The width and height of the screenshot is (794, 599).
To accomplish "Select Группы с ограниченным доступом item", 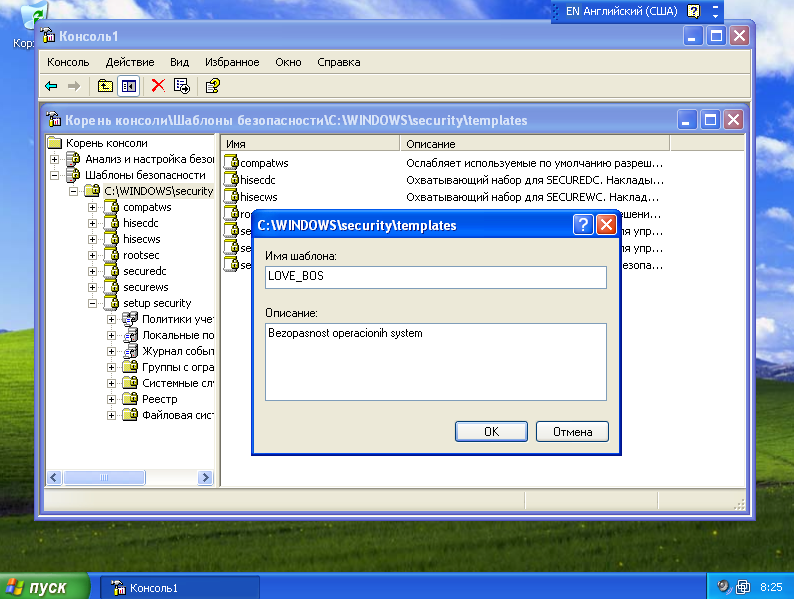I will tap(178, 367).
